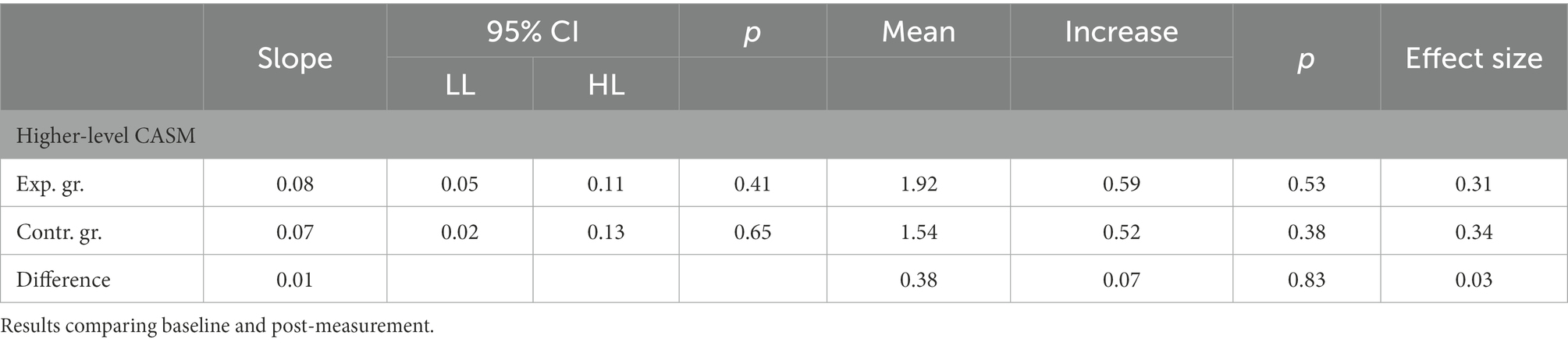Screen dimensions: 1568x343
Task: Click the LL sub-header
Action: click(460, 84)
